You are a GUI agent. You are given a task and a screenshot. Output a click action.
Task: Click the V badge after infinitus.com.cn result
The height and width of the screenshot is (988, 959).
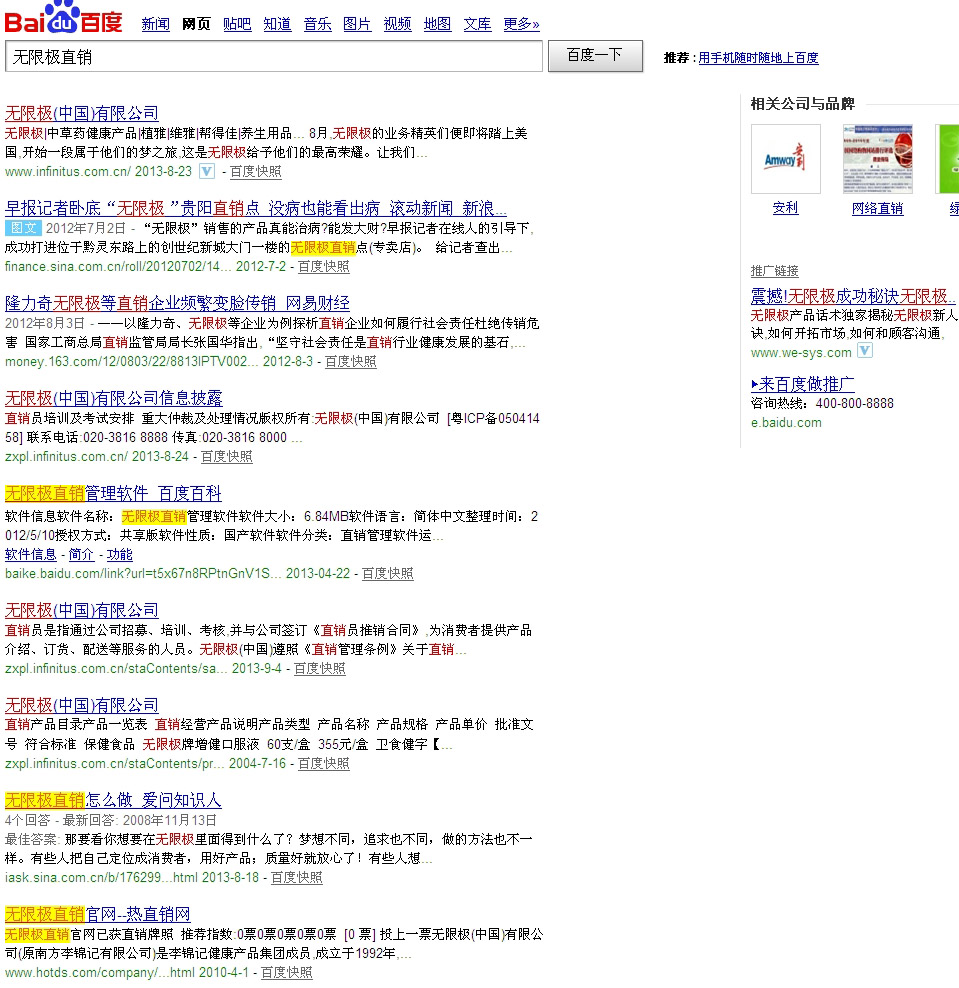coord(207,171)
